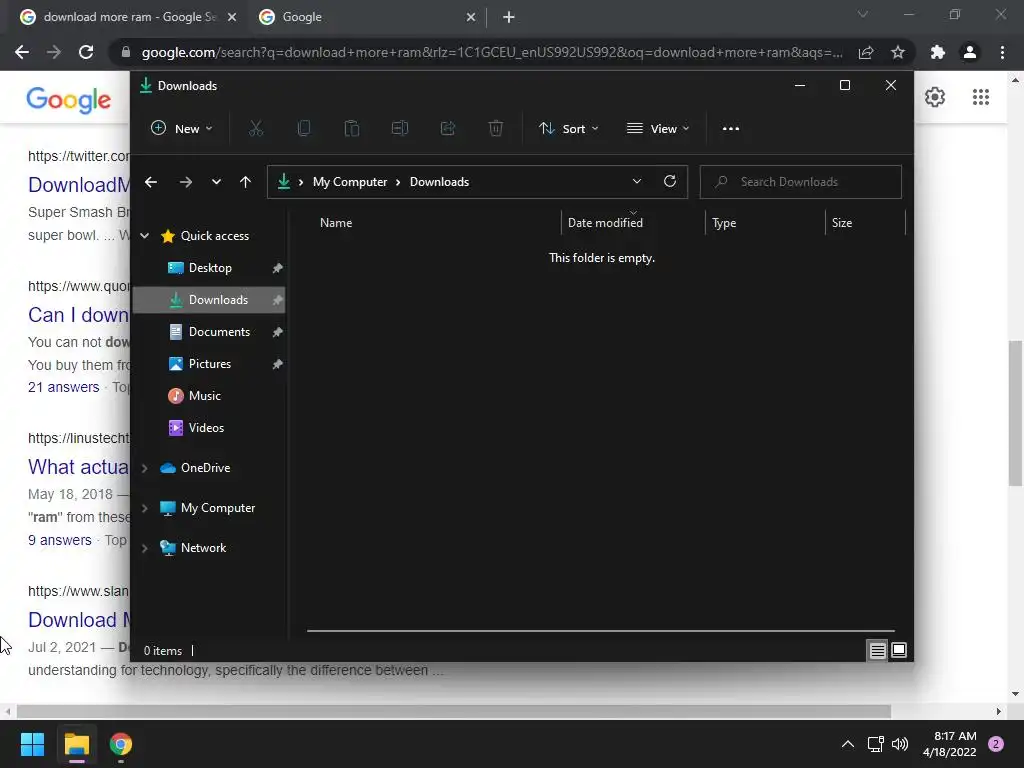This screenshot has width=1024, height=768.
Task: Go up one folder level
Action: coord(245,182)
